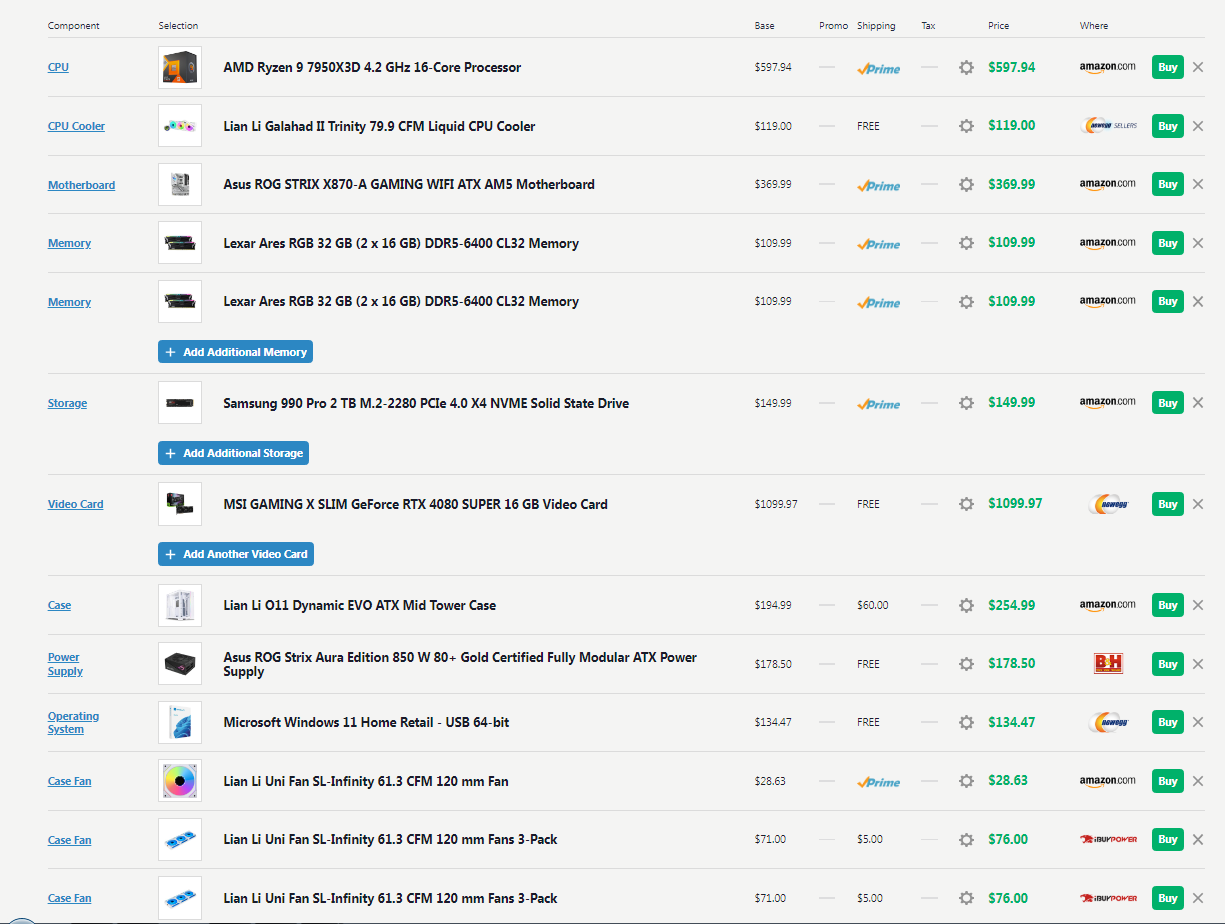Click gear icon for ROG Strix 850 W supply

966,664
